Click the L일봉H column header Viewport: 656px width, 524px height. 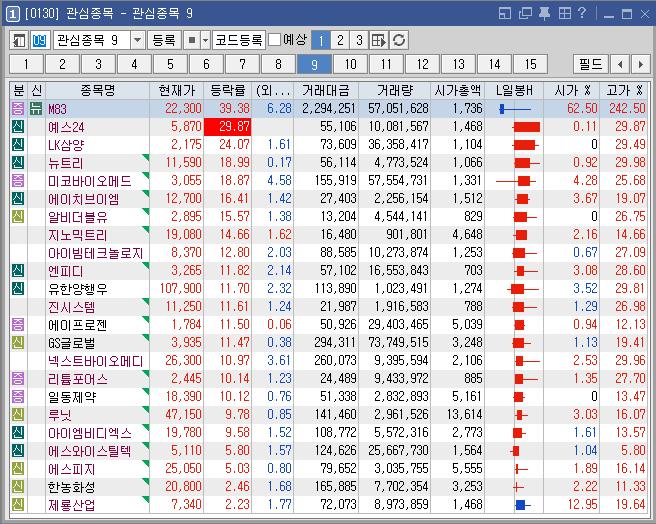tap(514, 90)
